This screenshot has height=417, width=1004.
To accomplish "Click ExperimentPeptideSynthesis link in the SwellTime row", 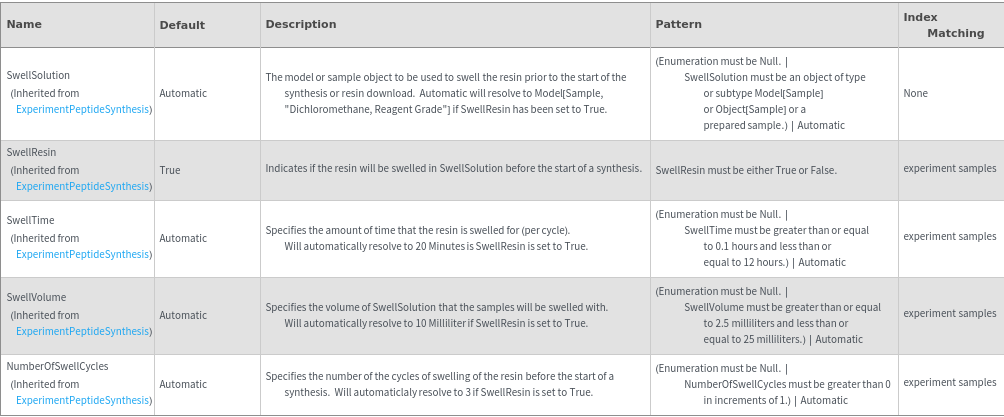I will [x=83, y=254].
